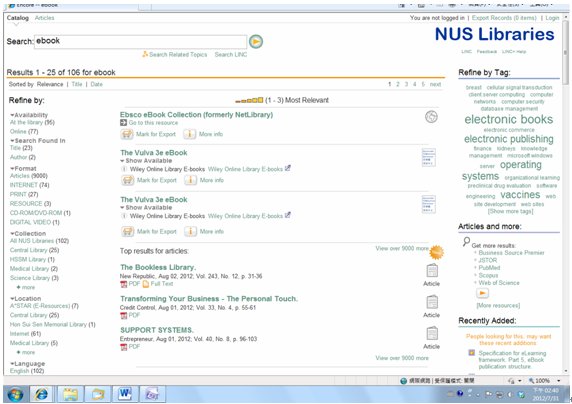The width and height of the screenshot is (572, 404).
Task: Open Word from the taskbar
Action: [x=125, y=395]
